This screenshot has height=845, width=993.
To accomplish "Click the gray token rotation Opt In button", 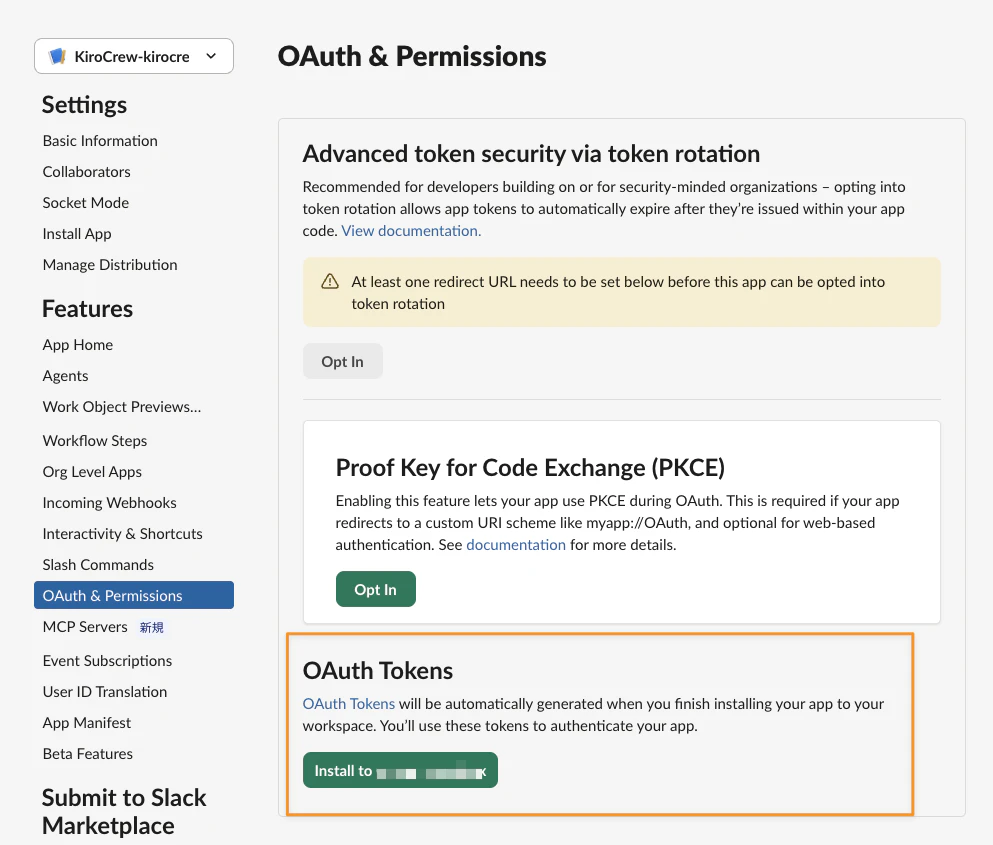I will 343,361.
